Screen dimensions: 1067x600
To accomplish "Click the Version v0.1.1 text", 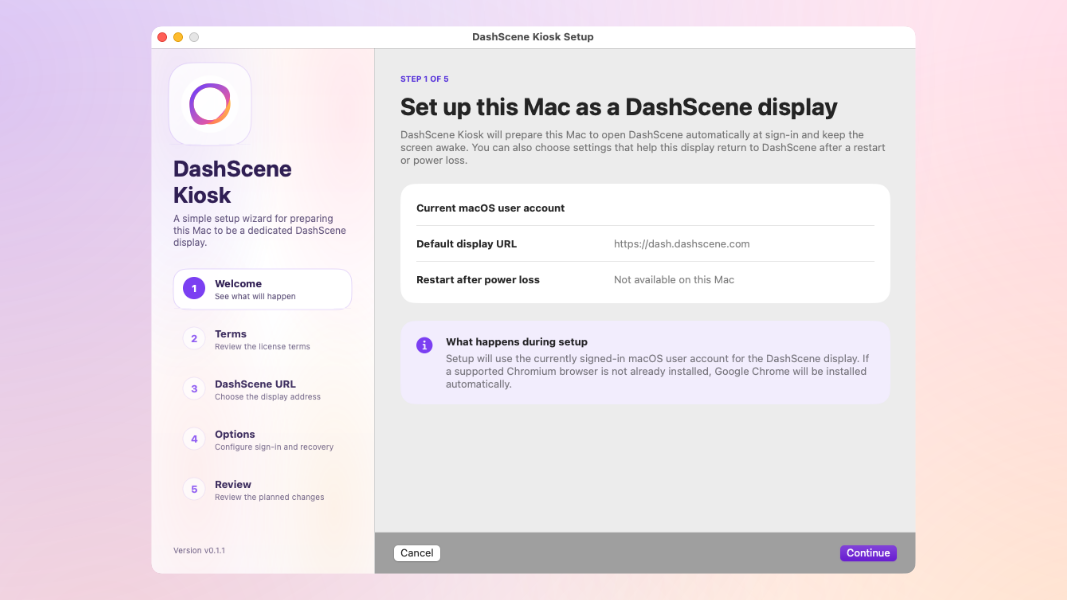I will pos(199,550).
